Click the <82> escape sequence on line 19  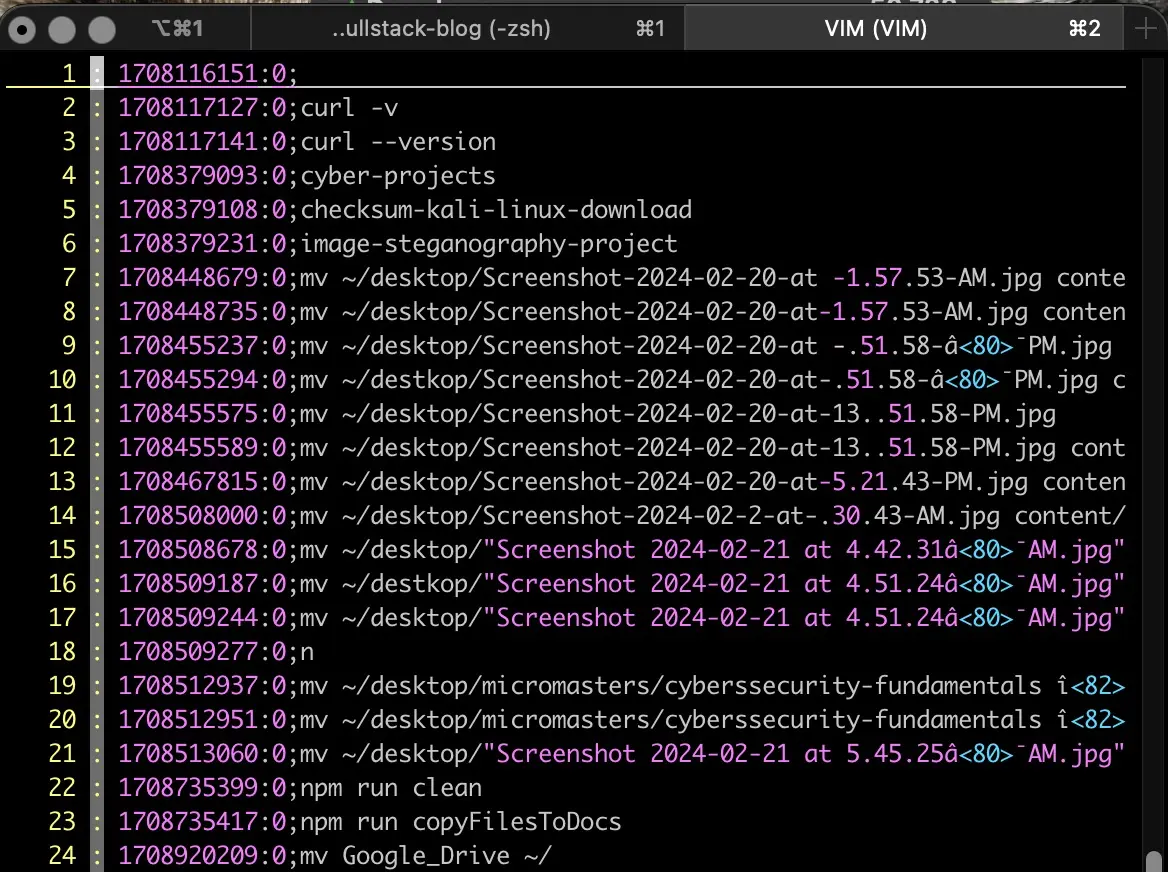(1098, 685)
